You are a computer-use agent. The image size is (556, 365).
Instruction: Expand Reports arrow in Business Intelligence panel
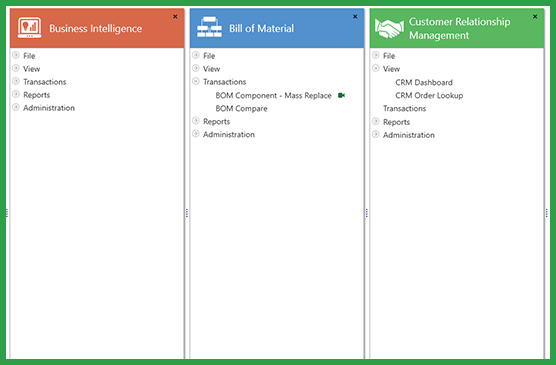(16, 94)
